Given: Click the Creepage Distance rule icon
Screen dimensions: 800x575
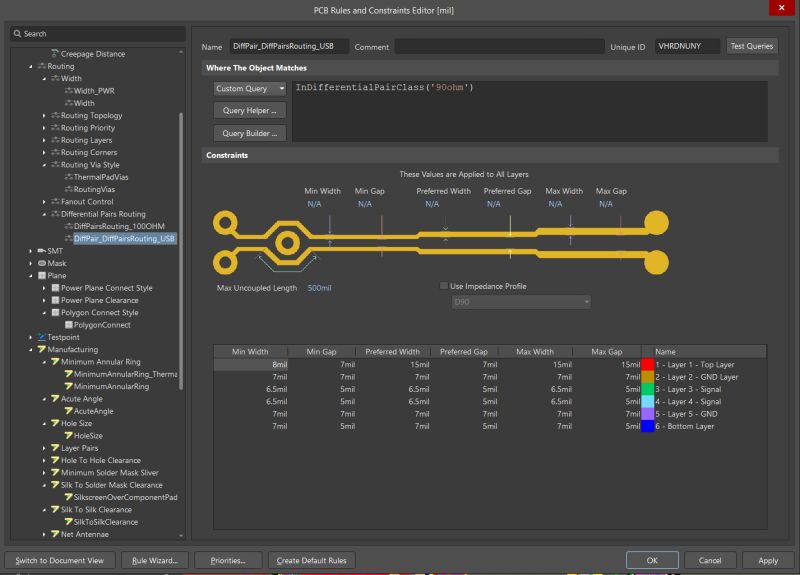Looking at the screenshot, I should click(x=55, y=54).
